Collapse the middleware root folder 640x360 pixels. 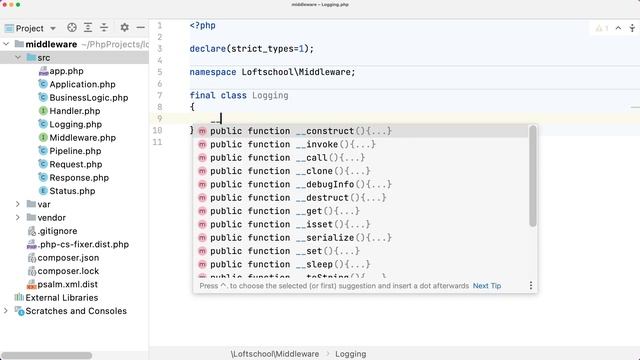[6, 44]
